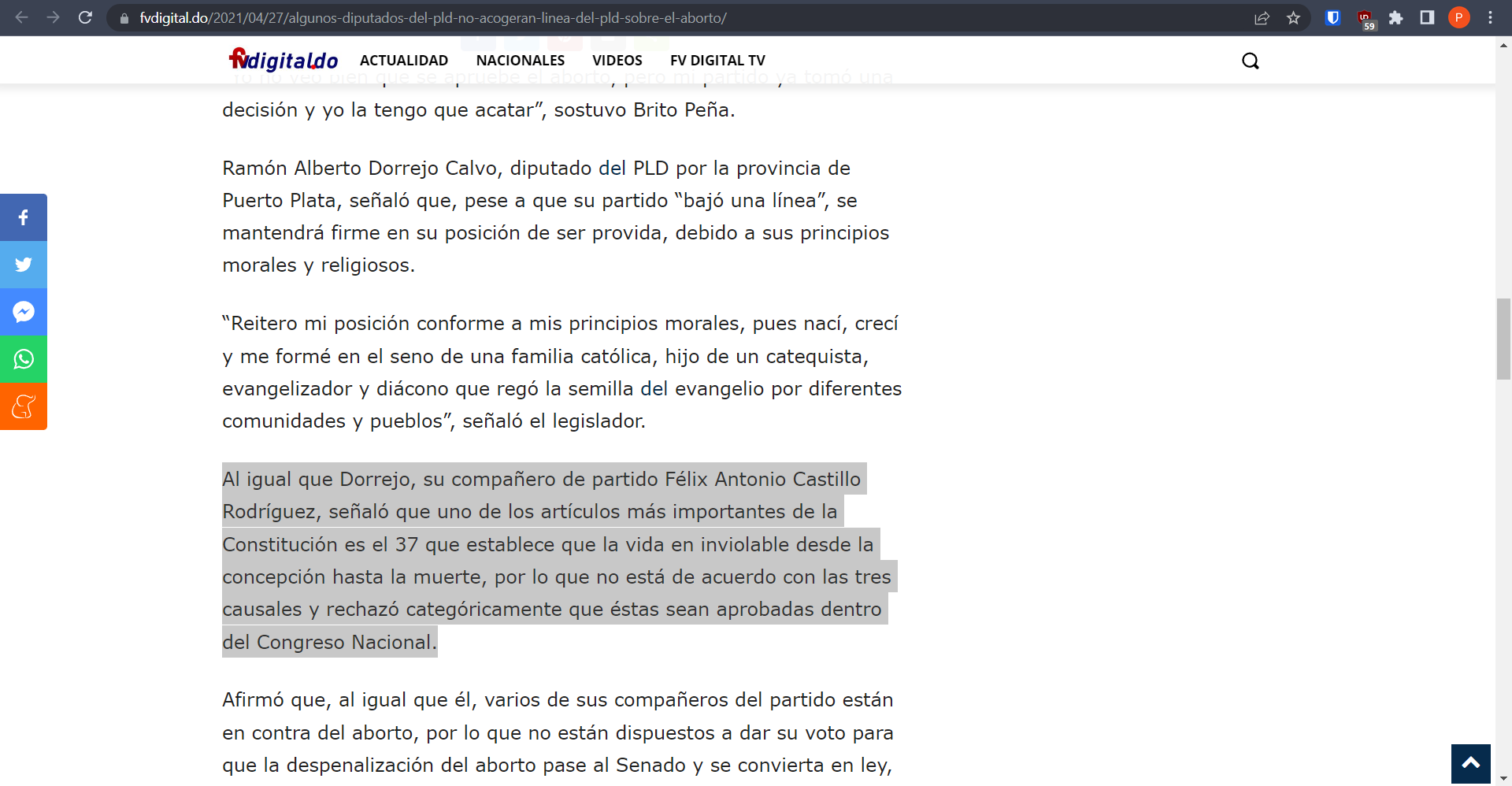Toggle the browser side panel
The height and width of the screenshot is (786, 1512).
tap(1427, 17)
